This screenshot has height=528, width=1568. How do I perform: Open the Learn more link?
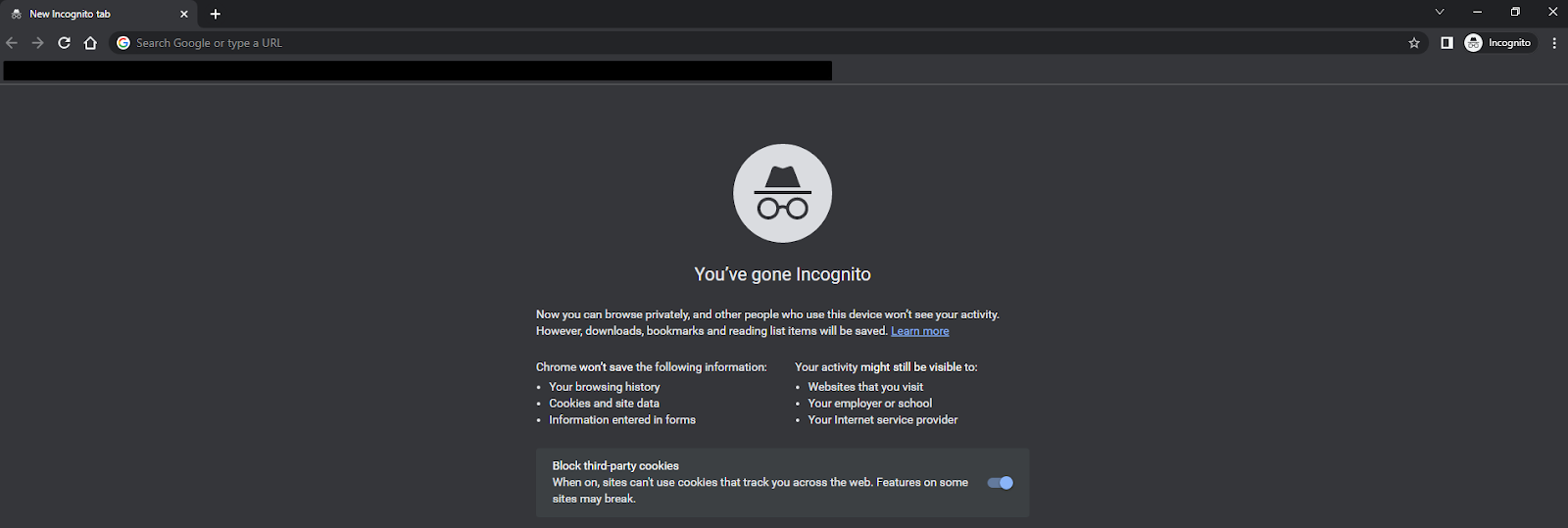(920, 331)
